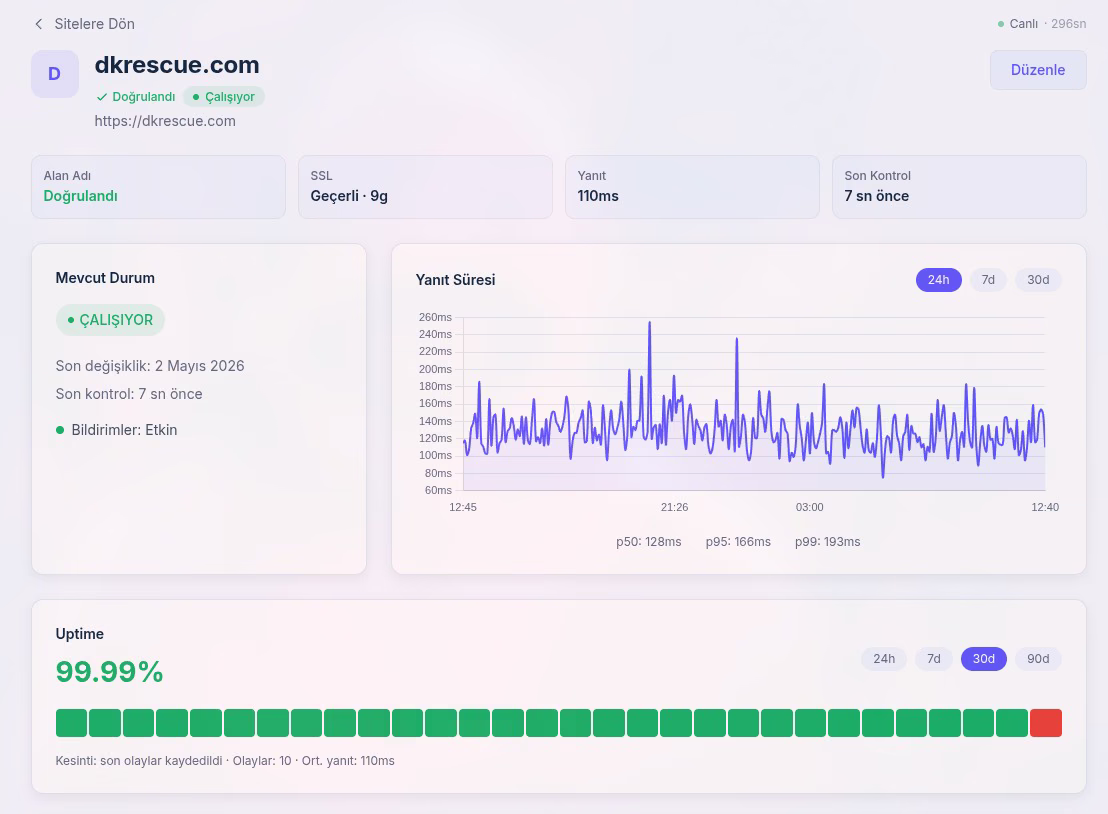
Task: Select the SSL Geçerli 9g card
Action: (425, 187)
